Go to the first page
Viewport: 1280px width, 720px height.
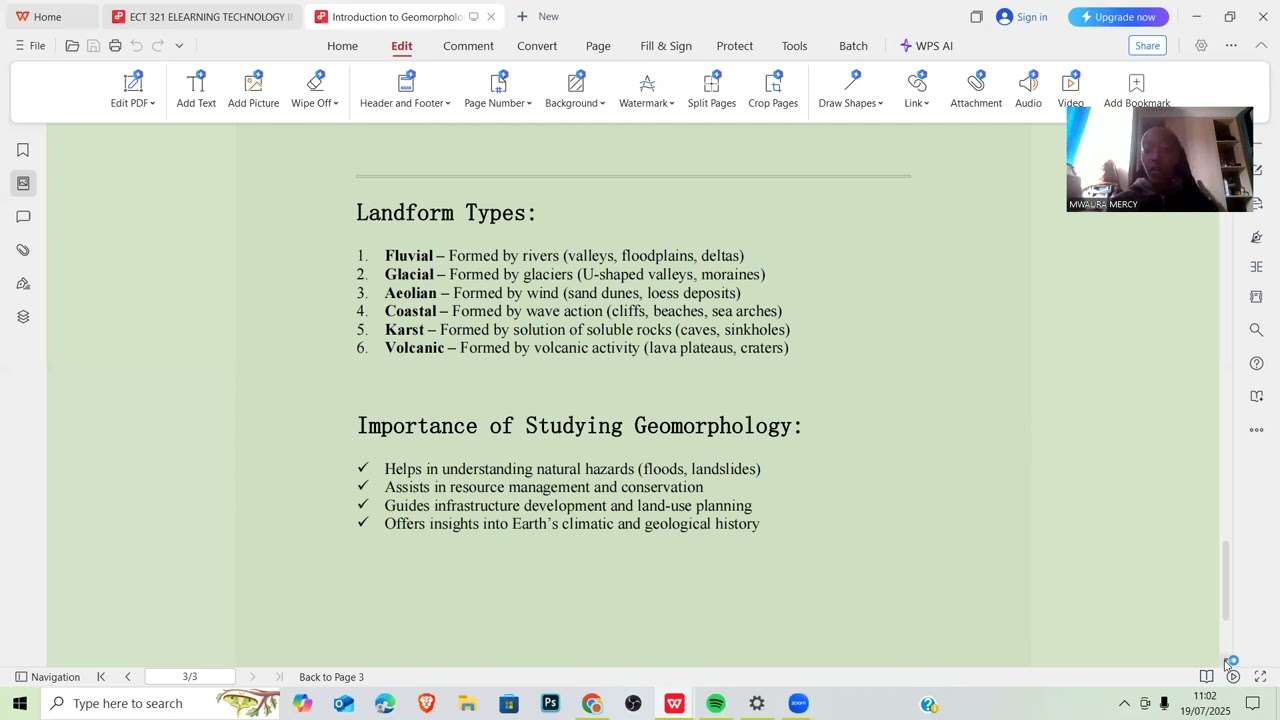point(101,677)
